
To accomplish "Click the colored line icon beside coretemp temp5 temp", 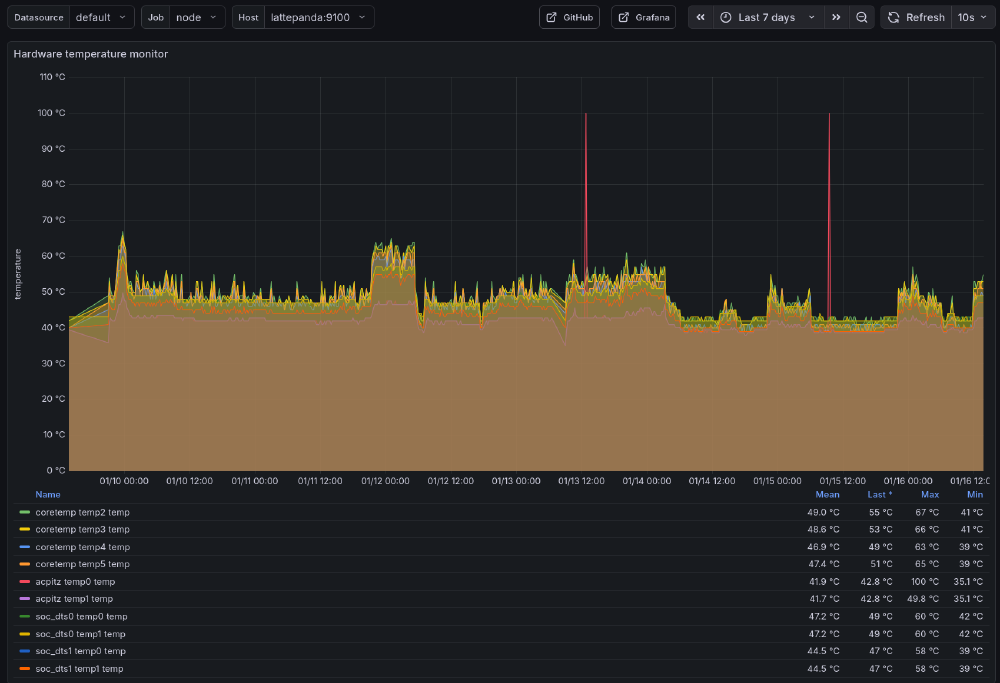I will 23,564.
